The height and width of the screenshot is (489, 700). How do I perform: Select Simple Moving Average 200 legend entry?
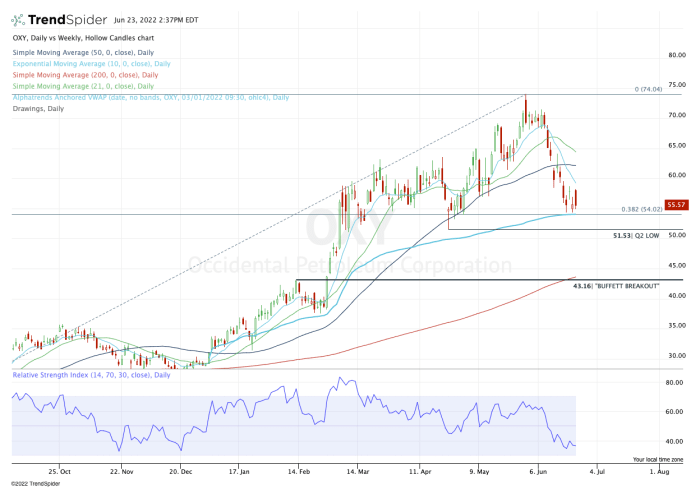tap(85, 75)
